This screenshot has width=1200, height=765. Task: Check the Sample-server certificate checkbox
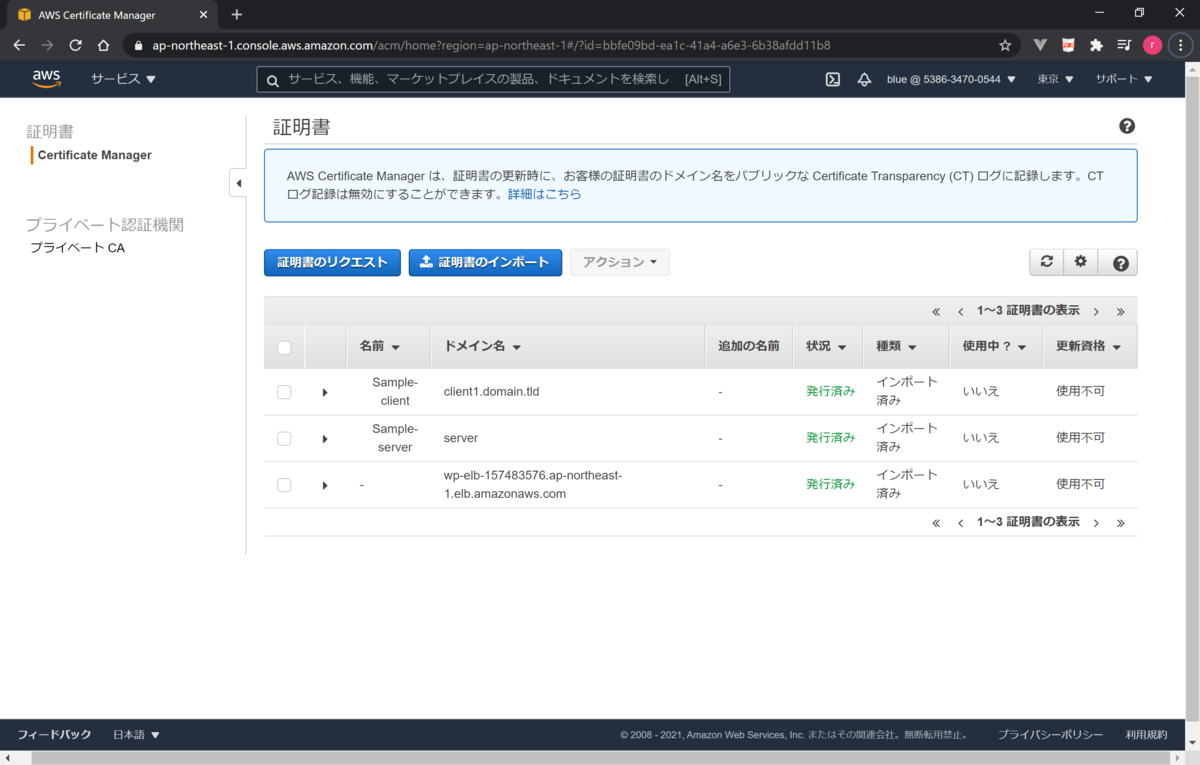(x=284, y=438)
